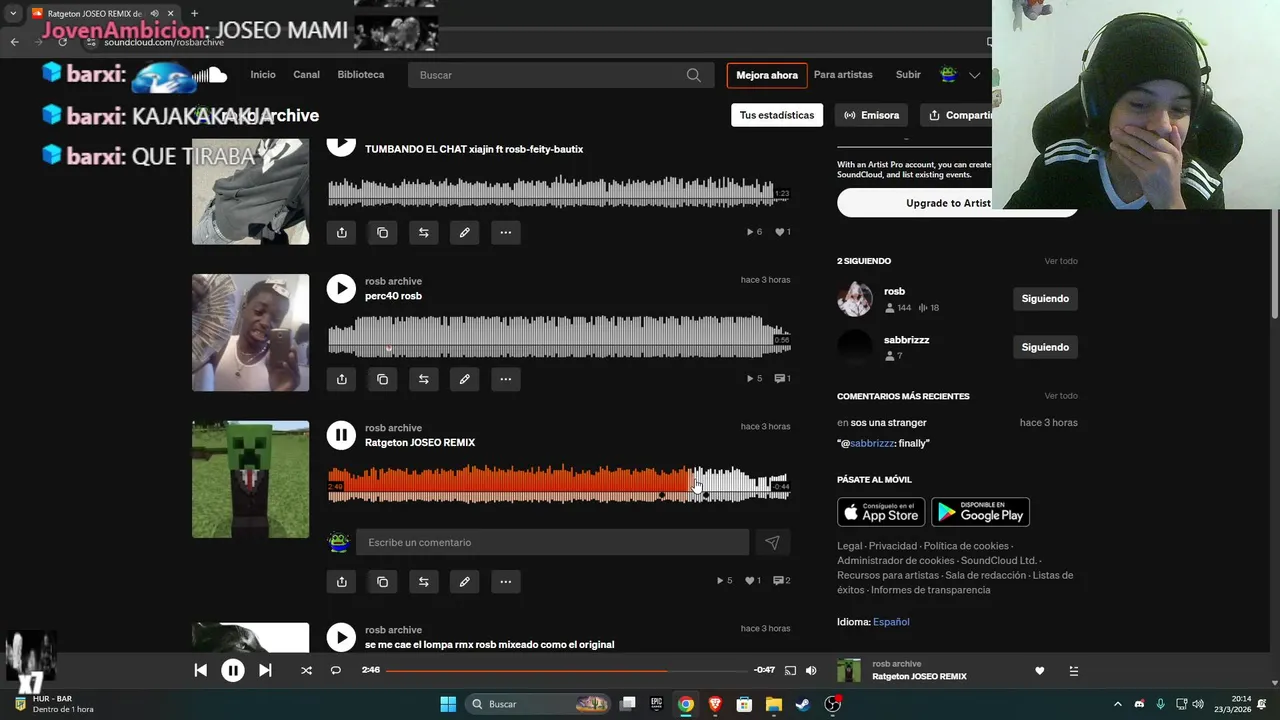This screenshot has height=720, width=1280.
Task: Toggle Siguiendo for sabbrizzz
Action: tap(1045, 347)
